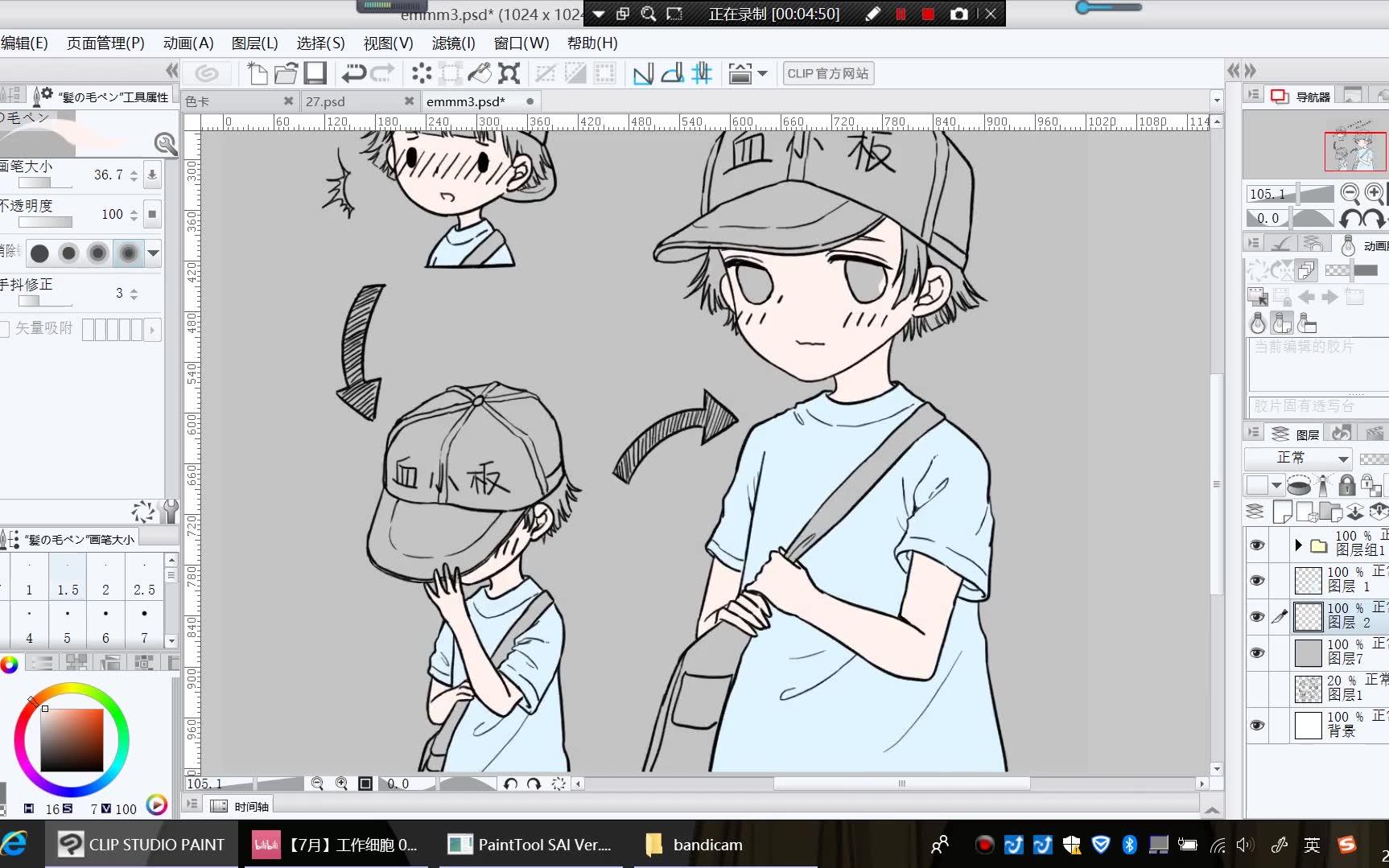Open canvas tab list dropdown arrow

pyautogui.click(x=1217, y=101)
